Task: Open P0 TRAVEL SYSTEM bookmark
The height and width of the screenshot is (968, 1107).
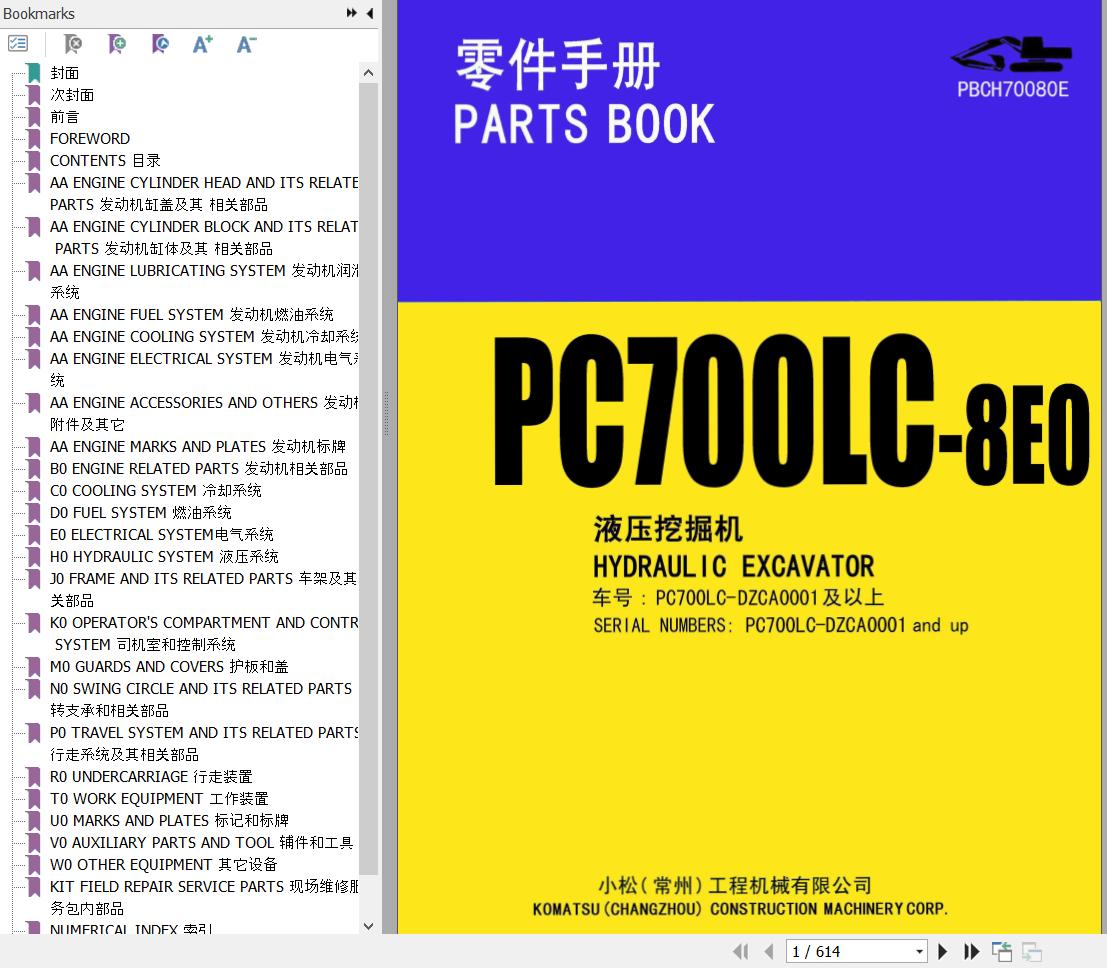Action: pyautogui.click(x=204, y=743)
